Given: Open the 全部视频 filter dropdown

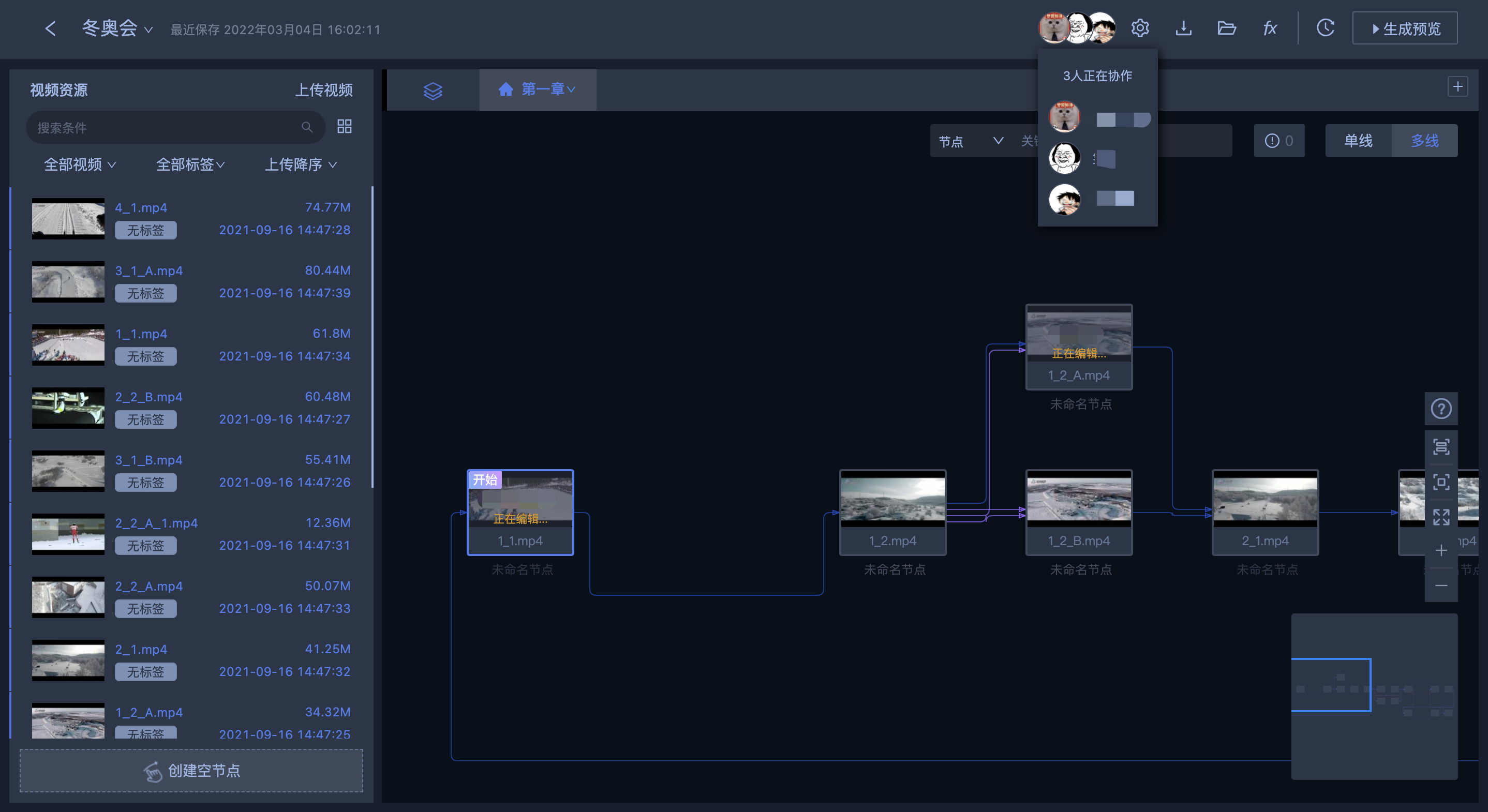Looking at the screenshot, I should pos(80,164).
